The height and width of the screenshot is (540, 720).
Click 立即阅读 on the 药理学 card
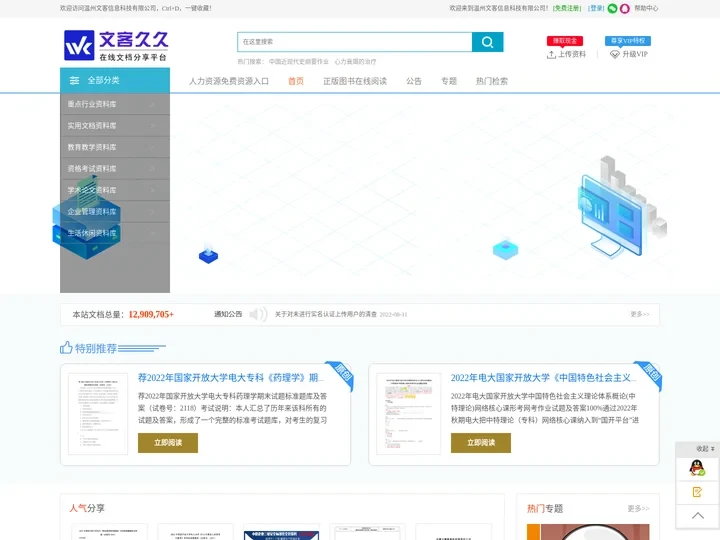point(168,443)
